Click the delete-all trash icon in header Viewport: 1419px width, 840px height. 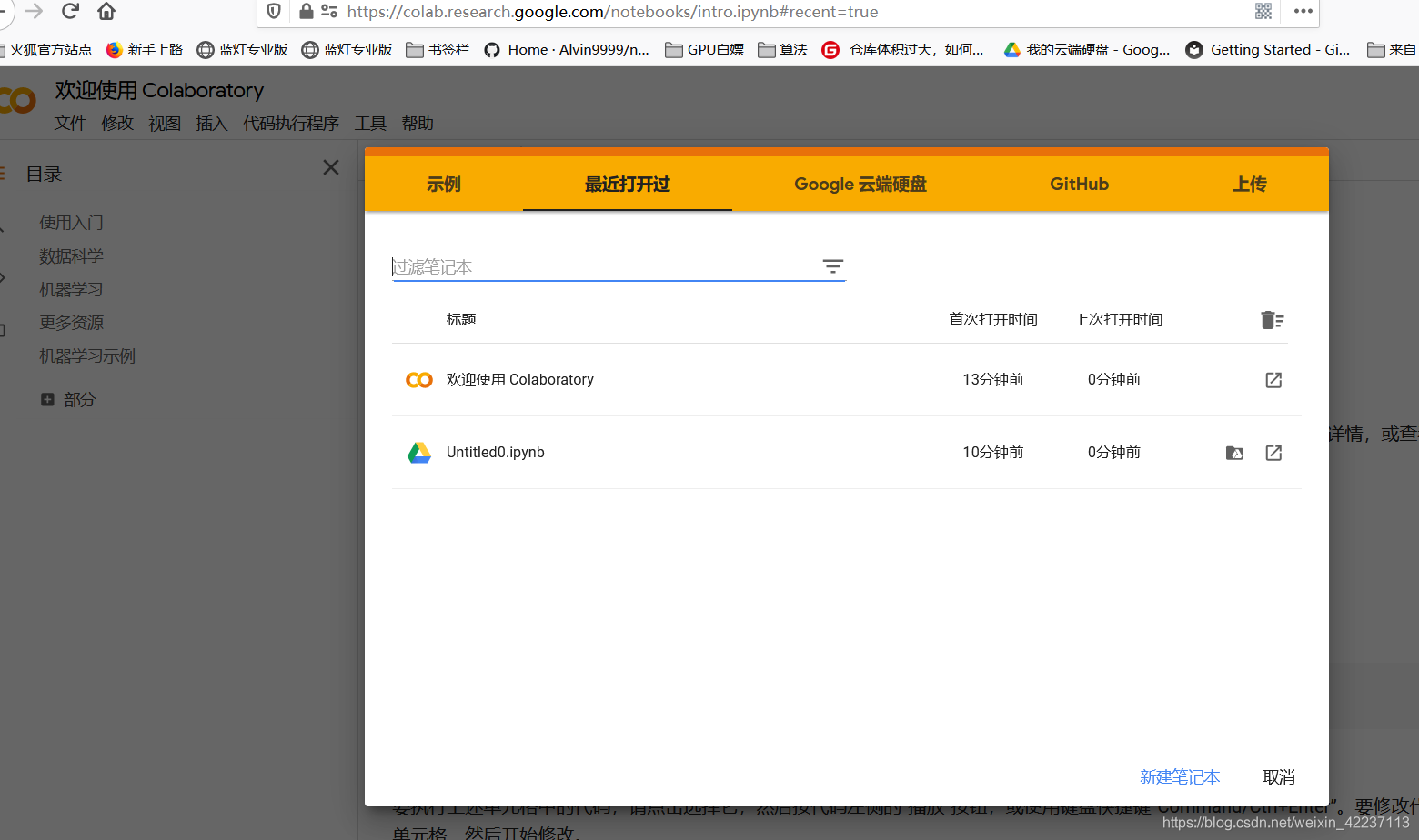(1273, 320)
